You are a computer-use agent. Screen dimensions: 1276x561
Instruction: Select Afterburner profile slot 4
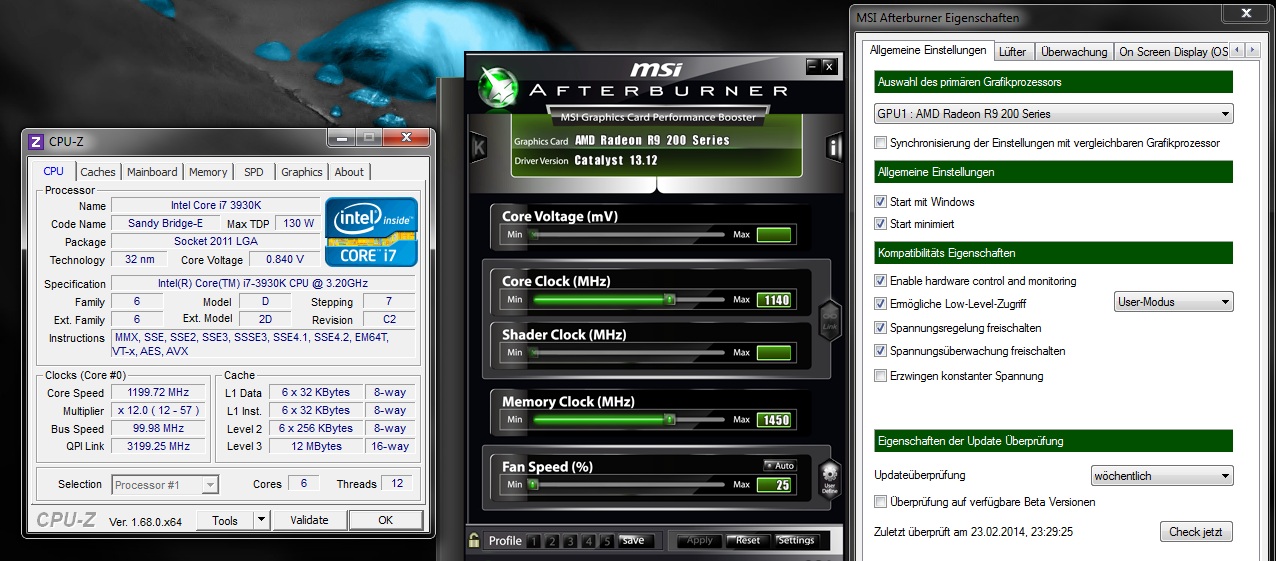(587, 541)
